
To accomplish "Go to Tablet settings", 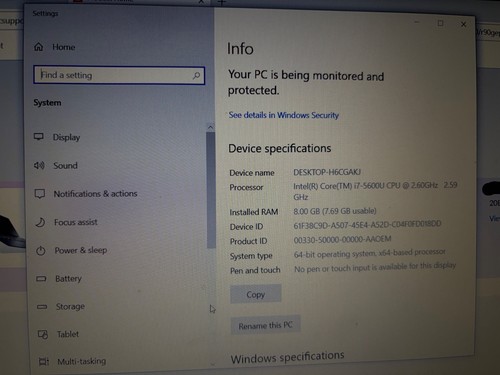I will [x=68, y=334].
